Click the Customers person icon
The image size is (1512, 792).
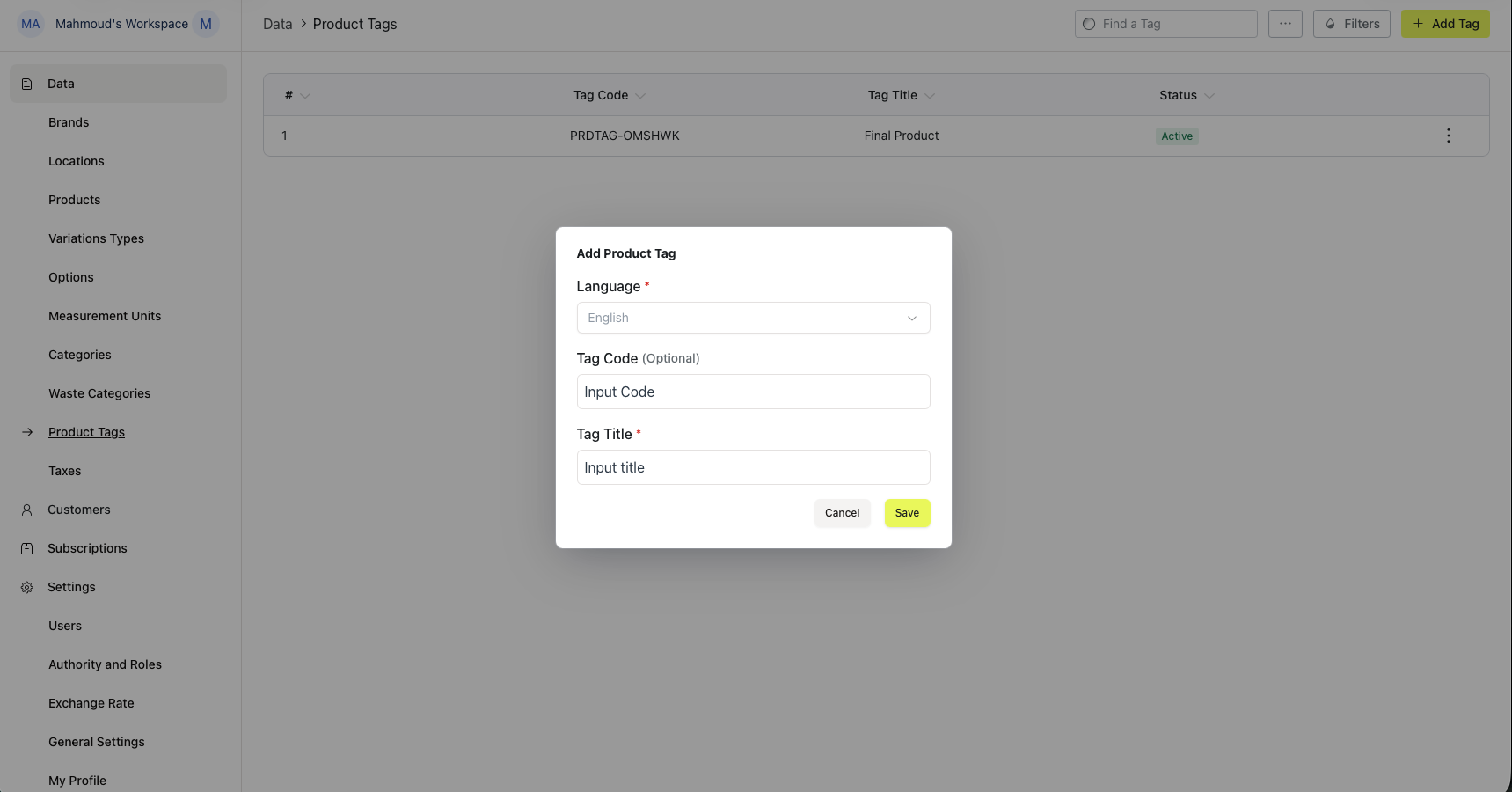coord(27,510)
